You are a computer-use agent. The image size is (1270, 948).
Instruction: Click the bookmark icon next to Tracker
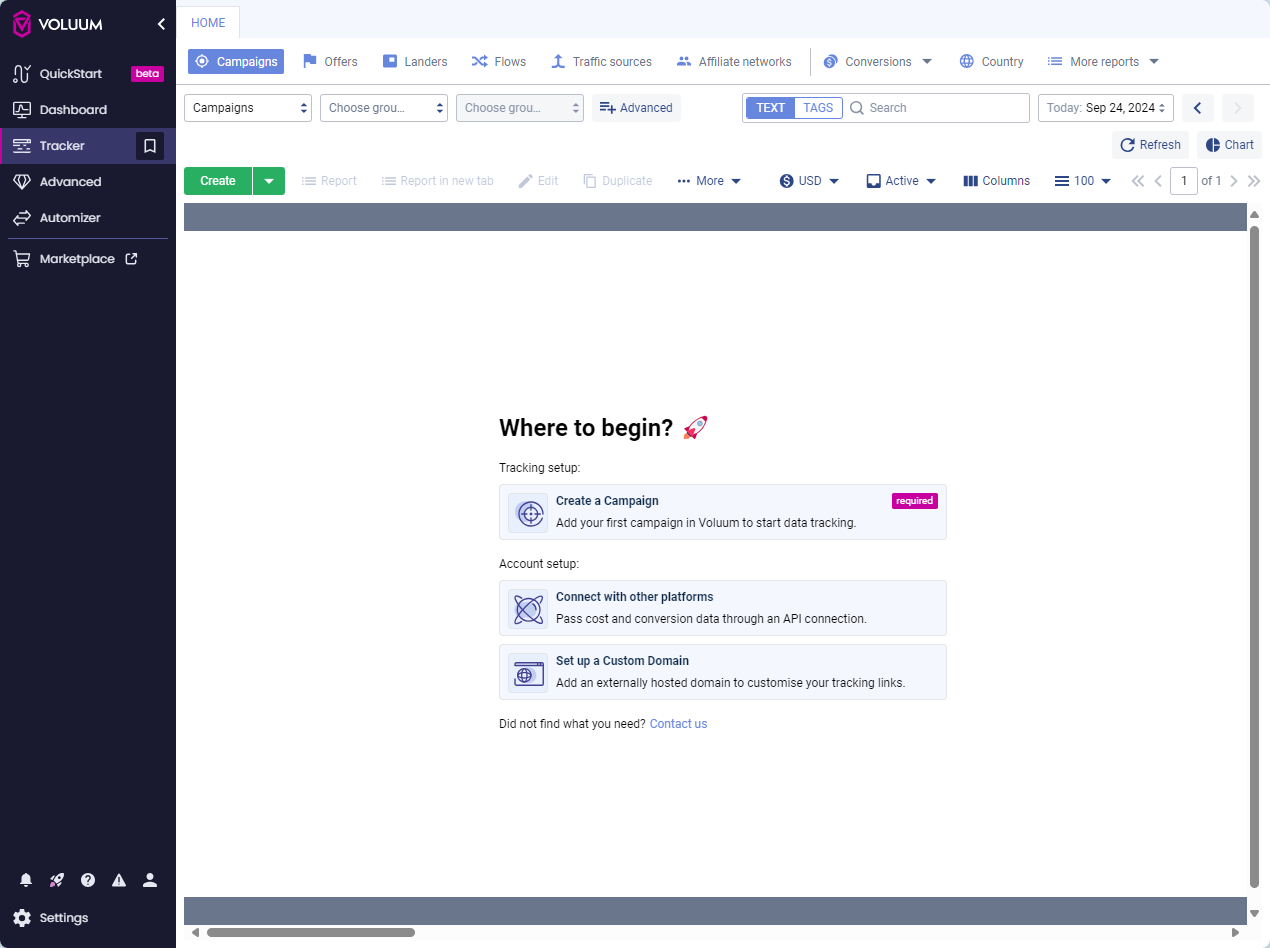pos(150,146)
